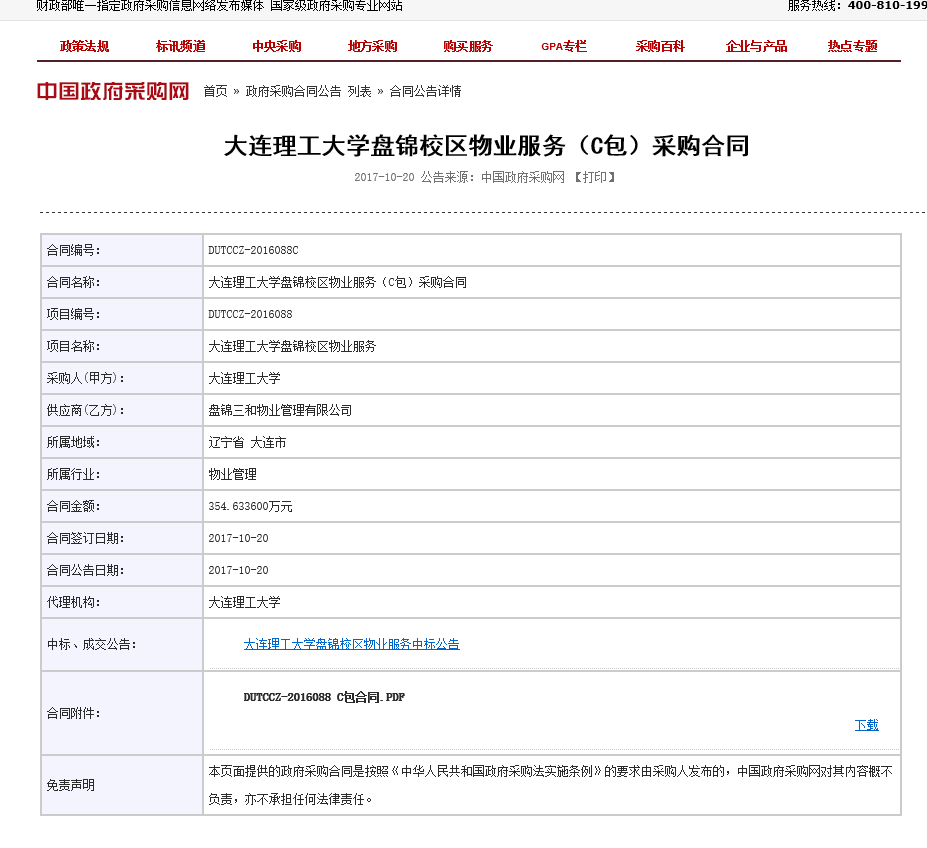
Task: Open the 购买服务 navigation item
Action: (x=468, y=46)
